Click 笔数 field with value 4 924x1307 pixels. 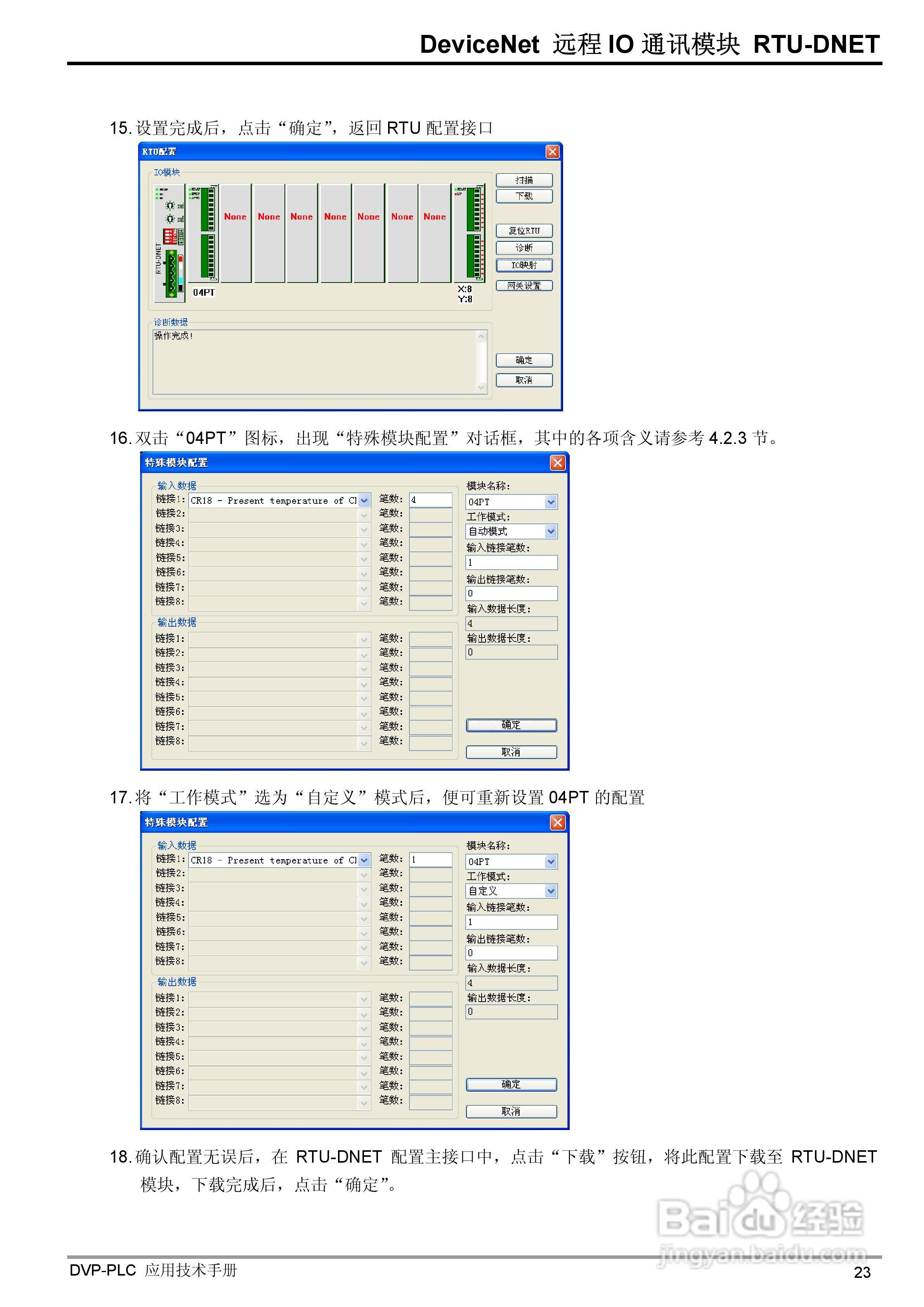pyautogui.click(x=430, y=500)
